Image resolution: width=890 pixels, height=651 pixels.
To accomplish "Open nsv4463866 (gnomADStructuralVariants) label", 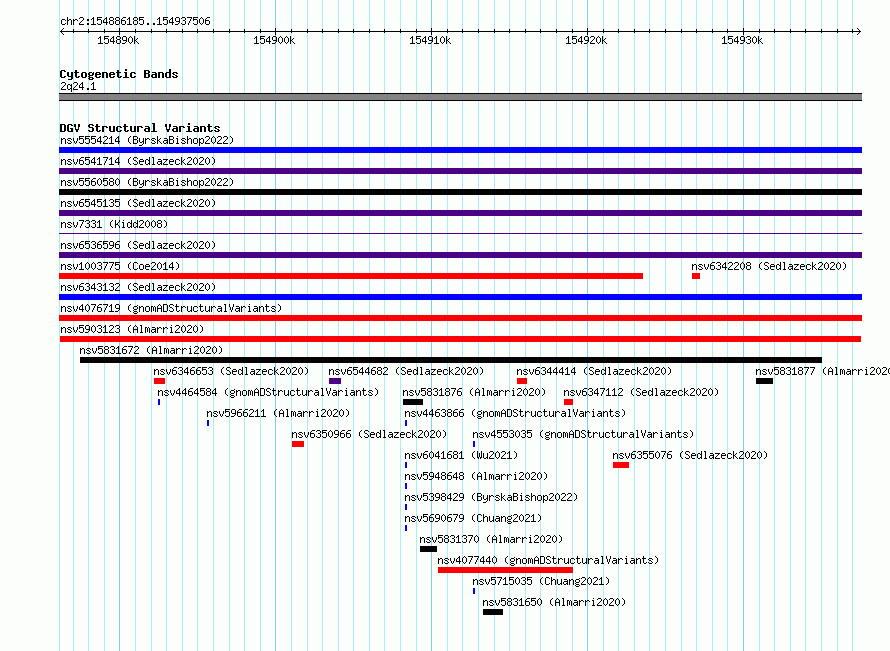I will point(515,413).
